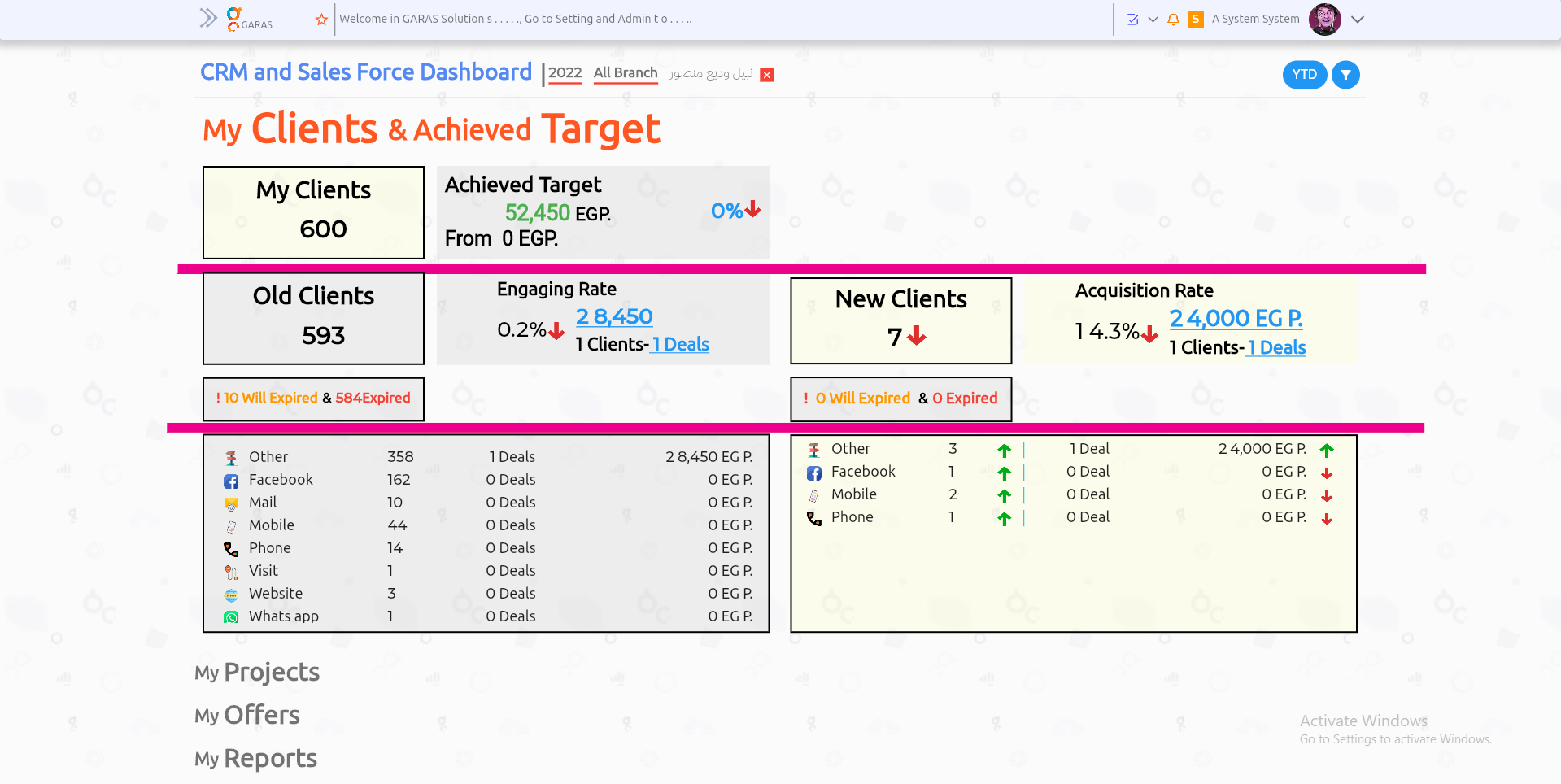Expand the sidebar with double chevron icon
1561x784 pixels.
point(208,18)
